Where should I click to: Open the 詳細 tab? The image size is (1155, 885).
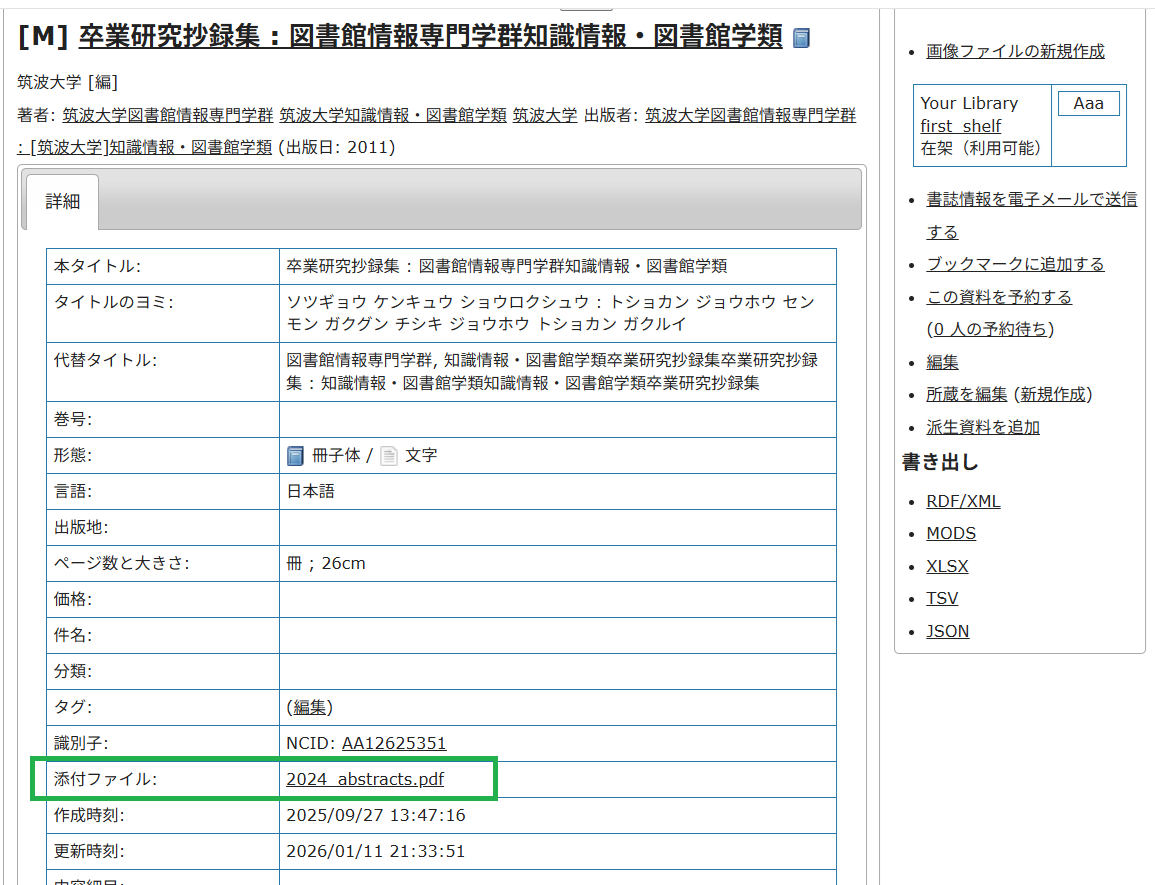coord(62,202)
